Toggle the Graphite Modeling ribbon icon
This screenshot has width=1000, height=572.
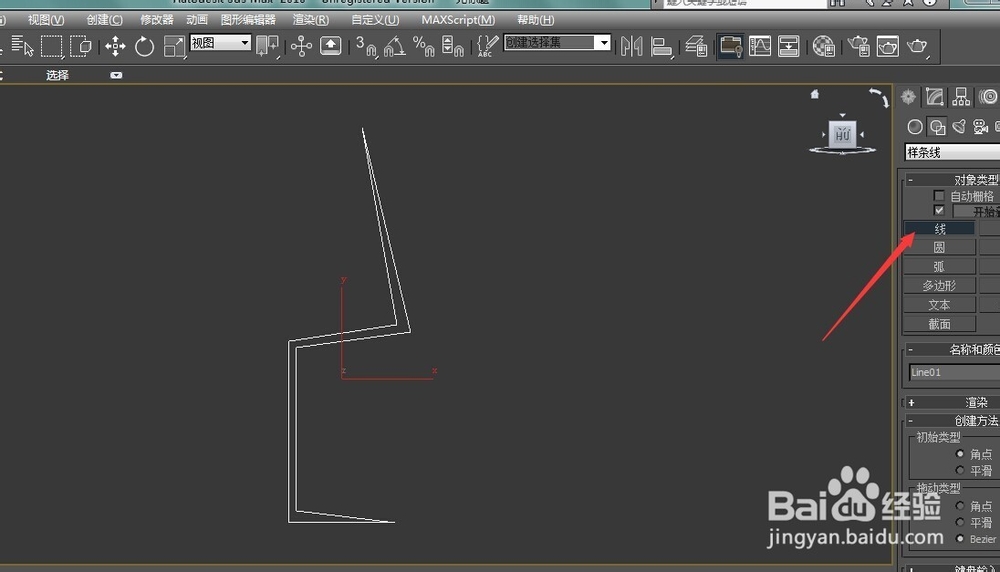[x=730, y=46]
